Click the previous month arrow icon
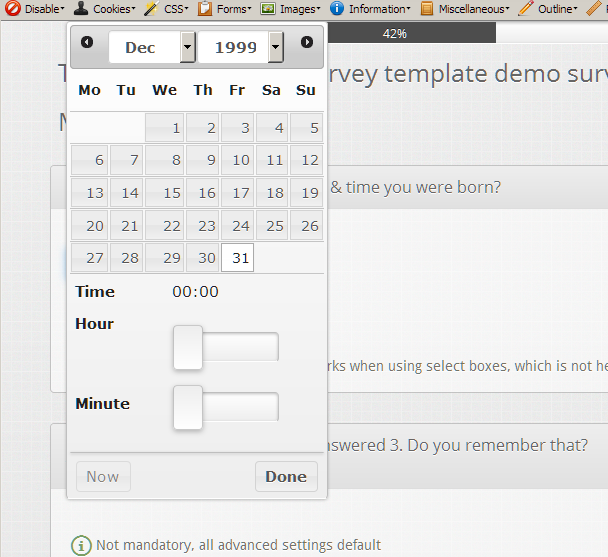The width and height of the screenshot is (608, 557). [87, 43]
